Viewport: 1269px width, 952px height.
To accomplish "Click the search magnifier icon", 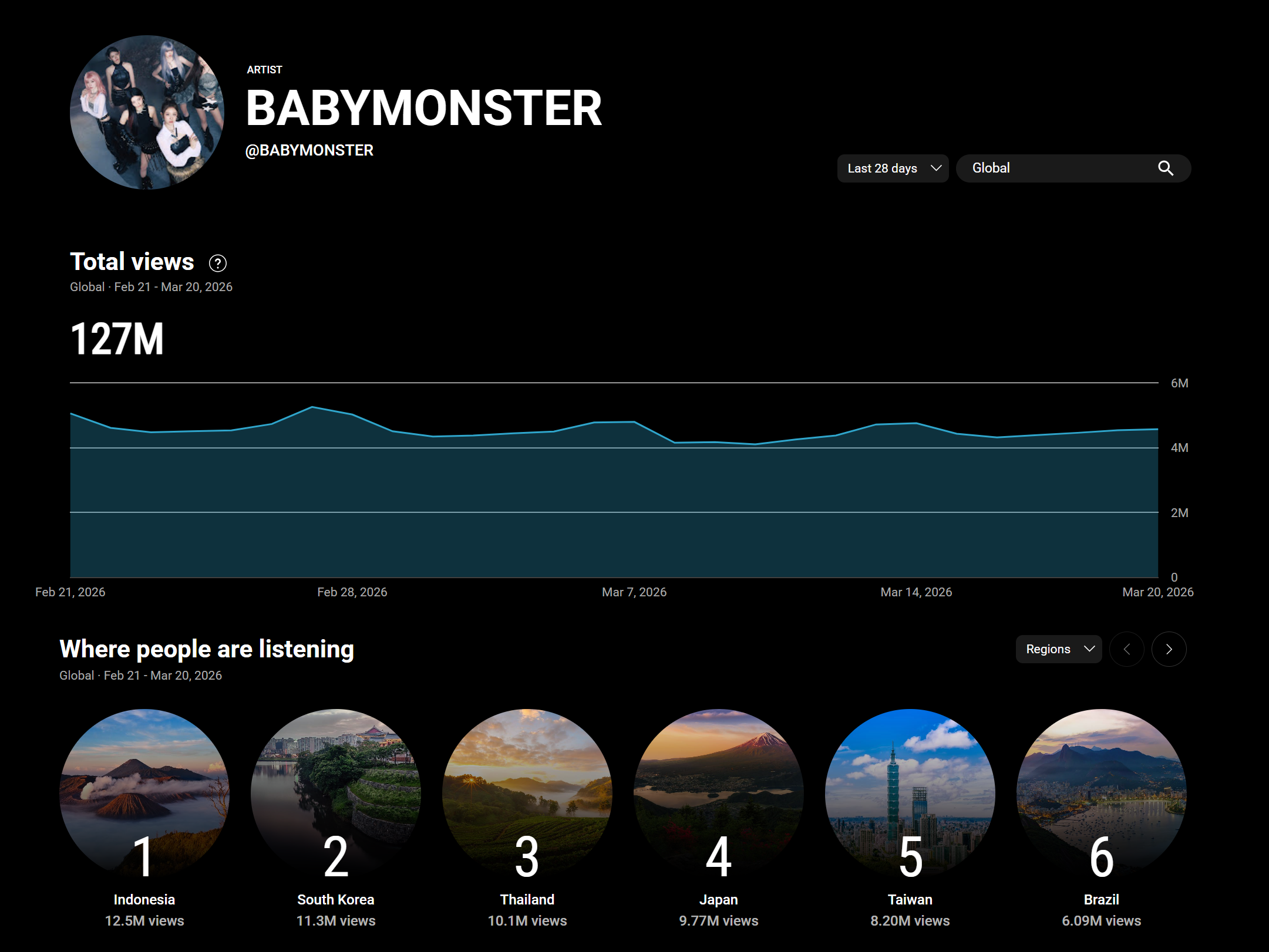I will coord(1165,168).
